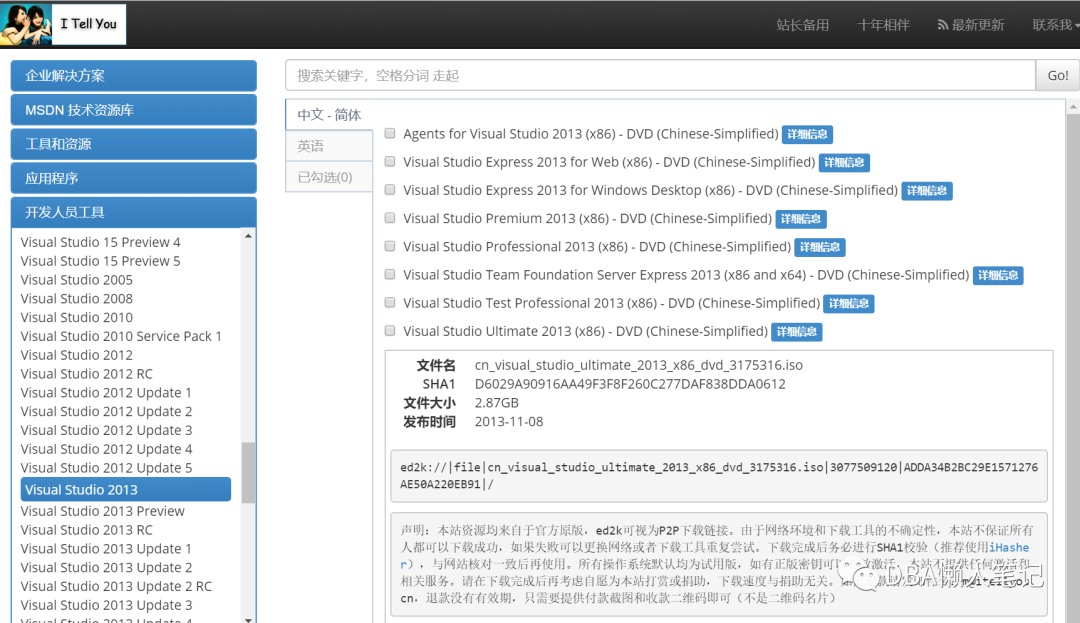Select Visual Studio 2012 RC
The height and width of the screenshot is (623, 1080).
87,374
